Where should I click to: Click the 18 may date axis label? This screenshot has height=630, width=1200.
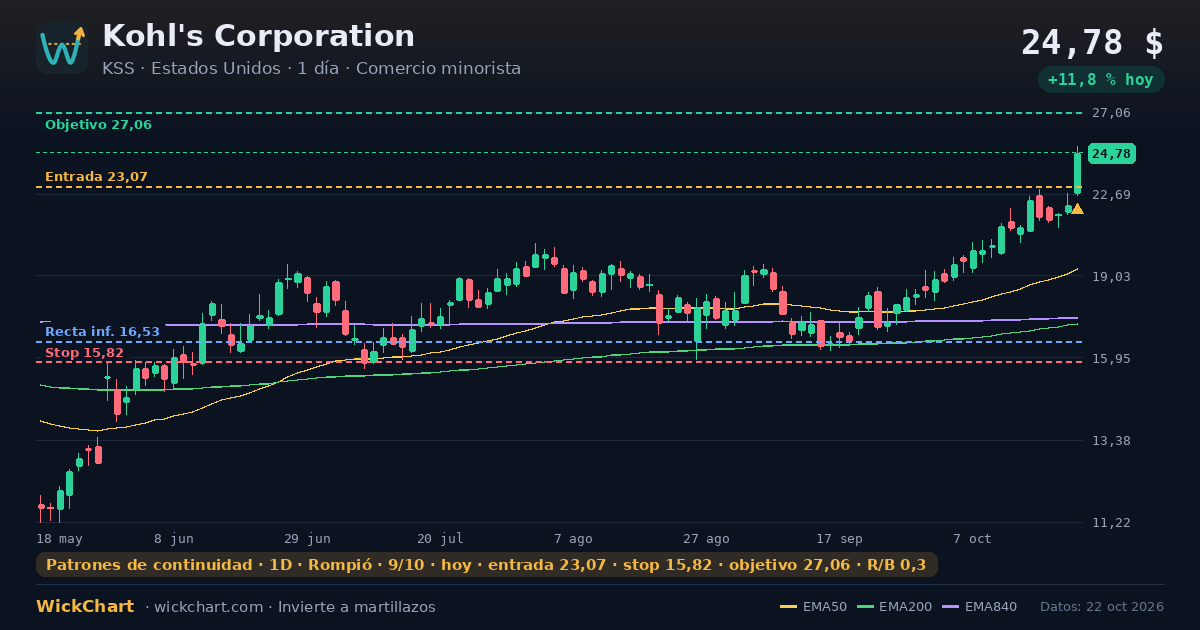(59, 539)
